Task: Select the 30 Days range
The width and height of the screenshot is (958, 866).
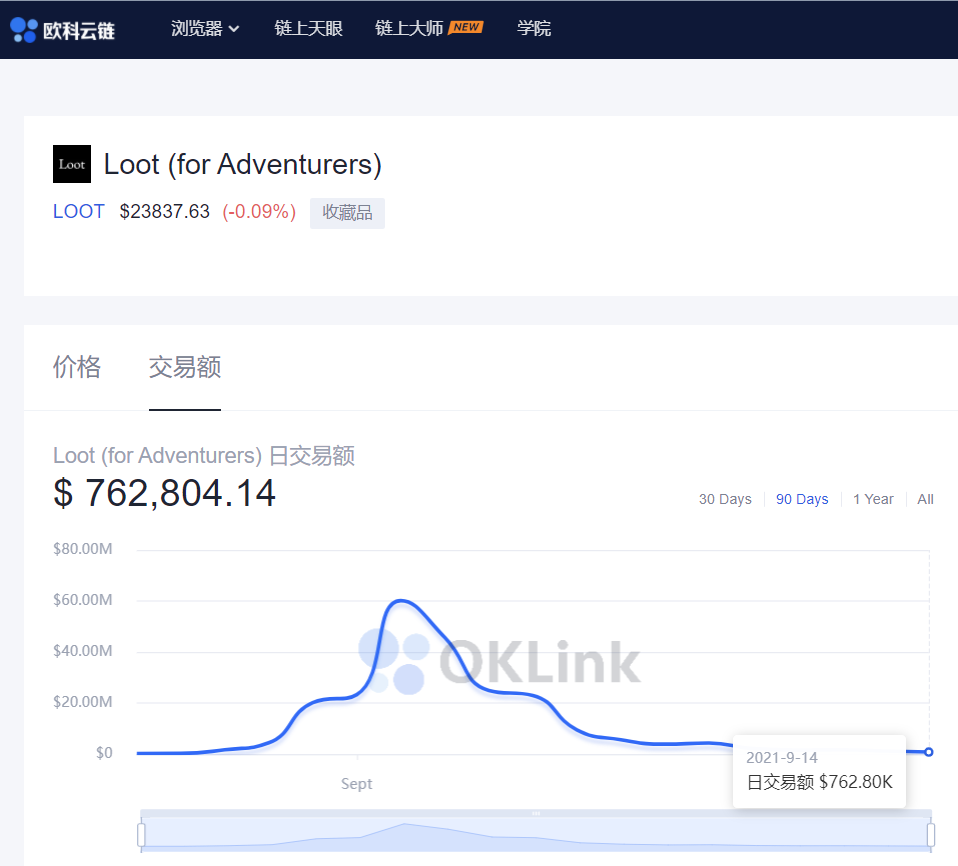Action: [x=725, y=499]
